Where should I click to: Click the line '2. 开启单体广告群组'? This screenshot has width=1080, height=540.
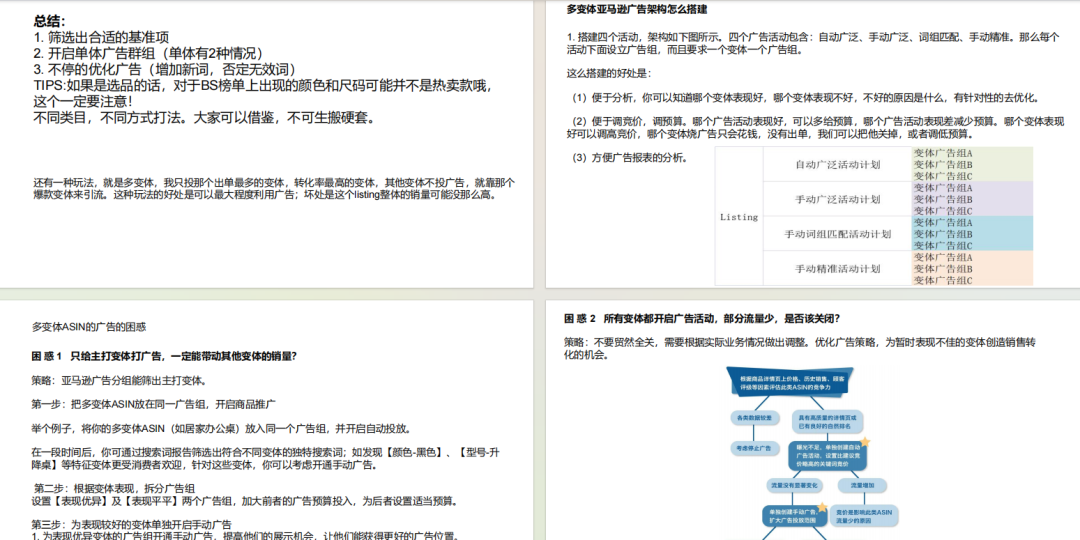148,53
